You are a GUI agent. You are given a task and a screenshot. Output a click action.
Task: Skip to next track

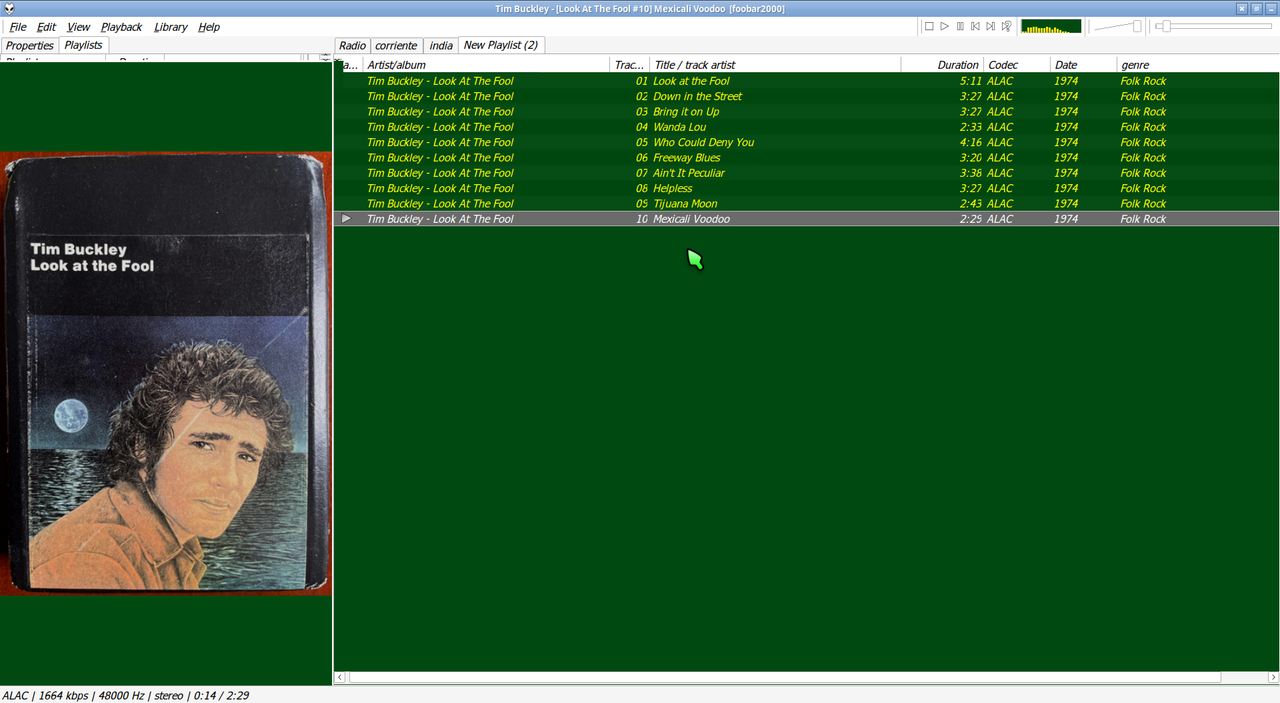[x=990, y=27]
